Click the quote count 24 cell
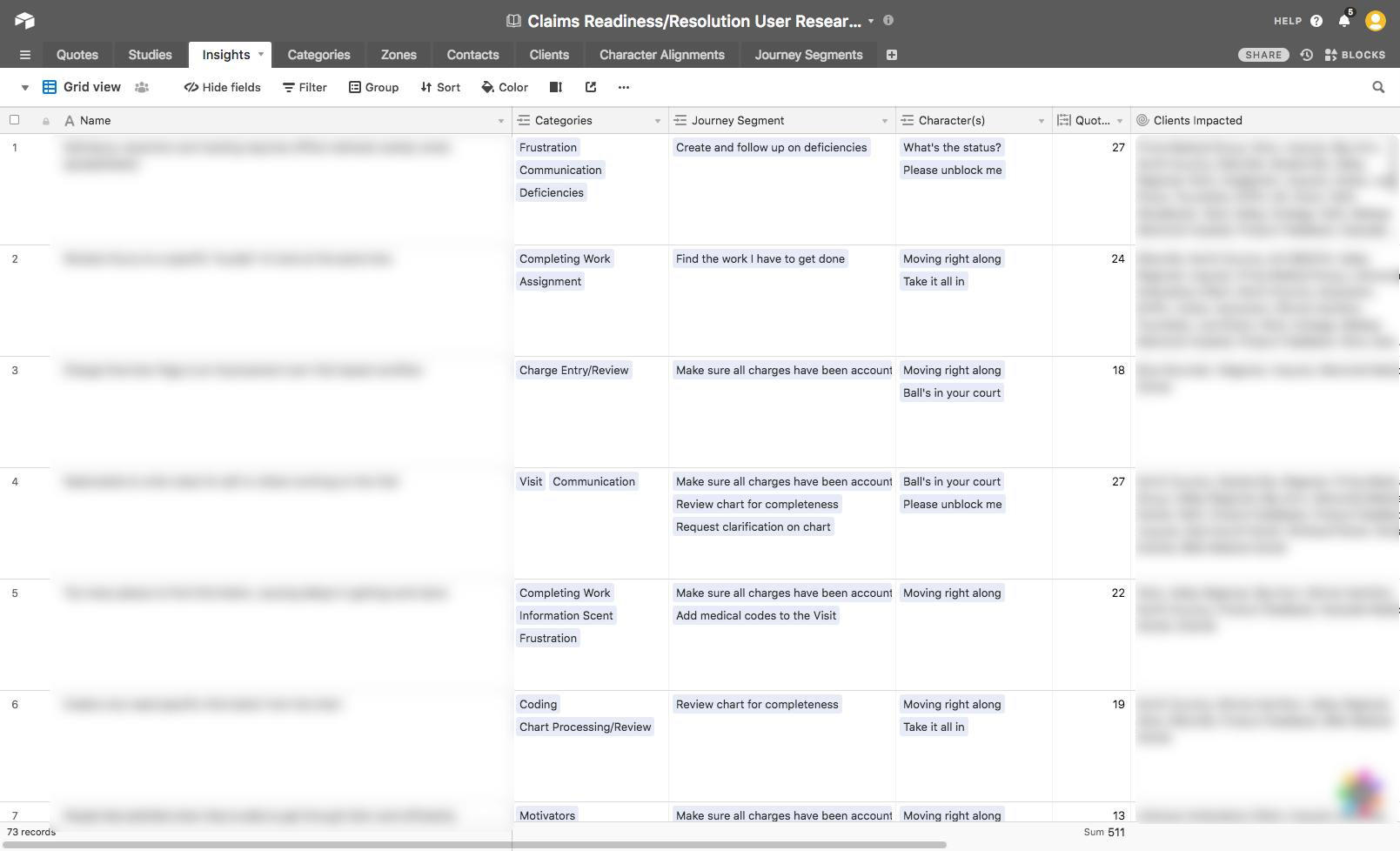Screen dimensions: 1400x851 tap(1091, 300)
